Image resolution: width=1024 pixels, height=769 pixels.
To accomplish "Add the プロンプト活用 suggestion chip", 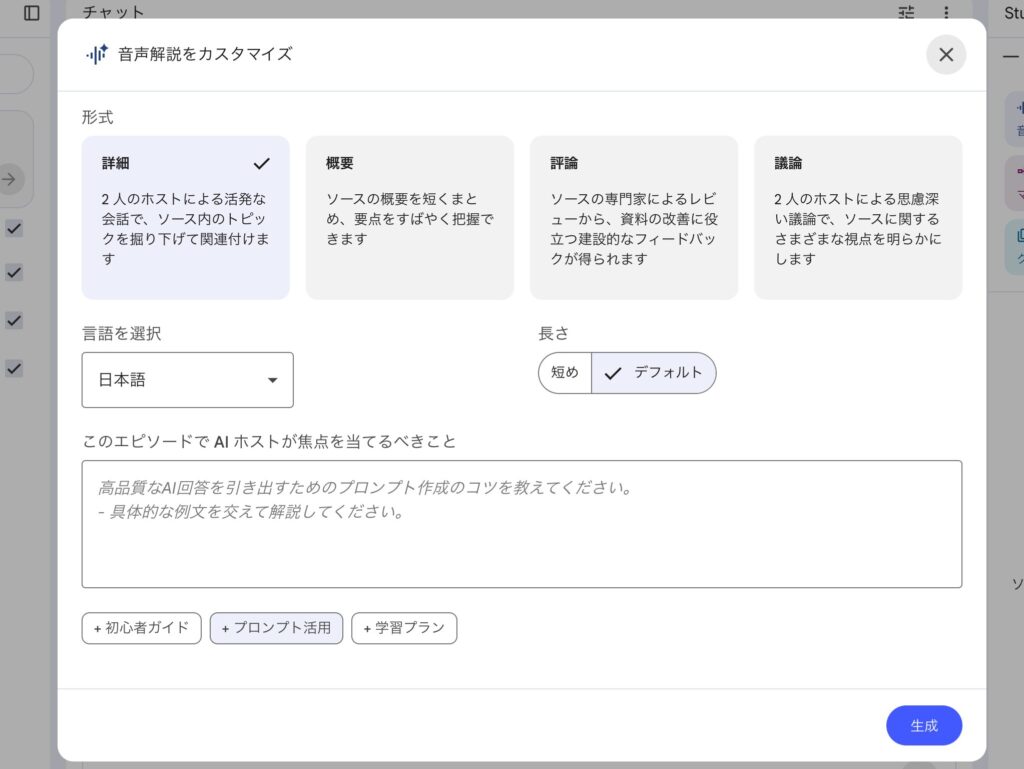I will pos(276,628).
